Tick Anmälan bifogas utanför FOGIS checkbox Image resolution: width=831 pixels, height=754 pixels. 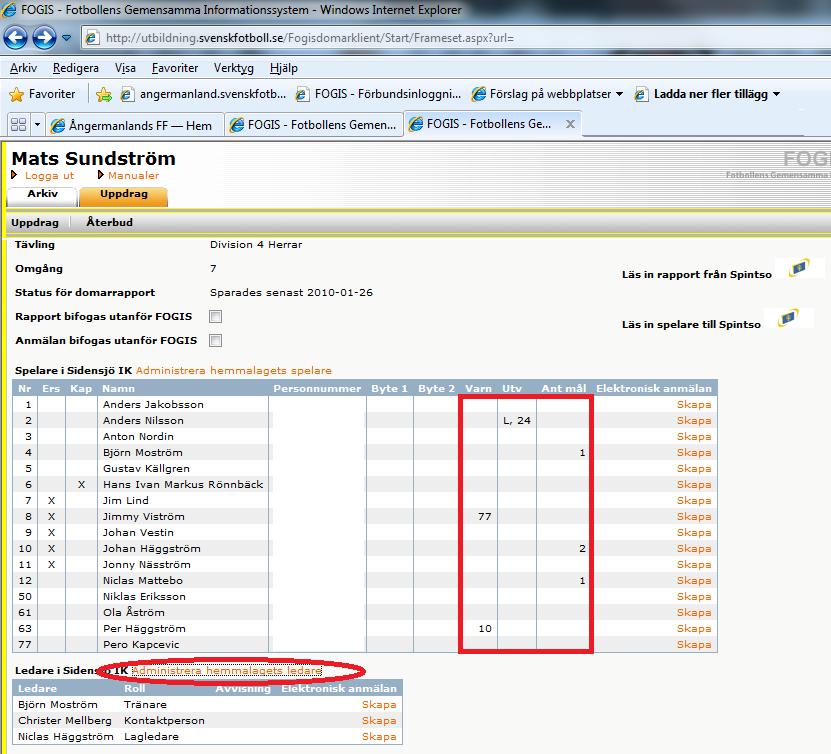tap(215, 340)
